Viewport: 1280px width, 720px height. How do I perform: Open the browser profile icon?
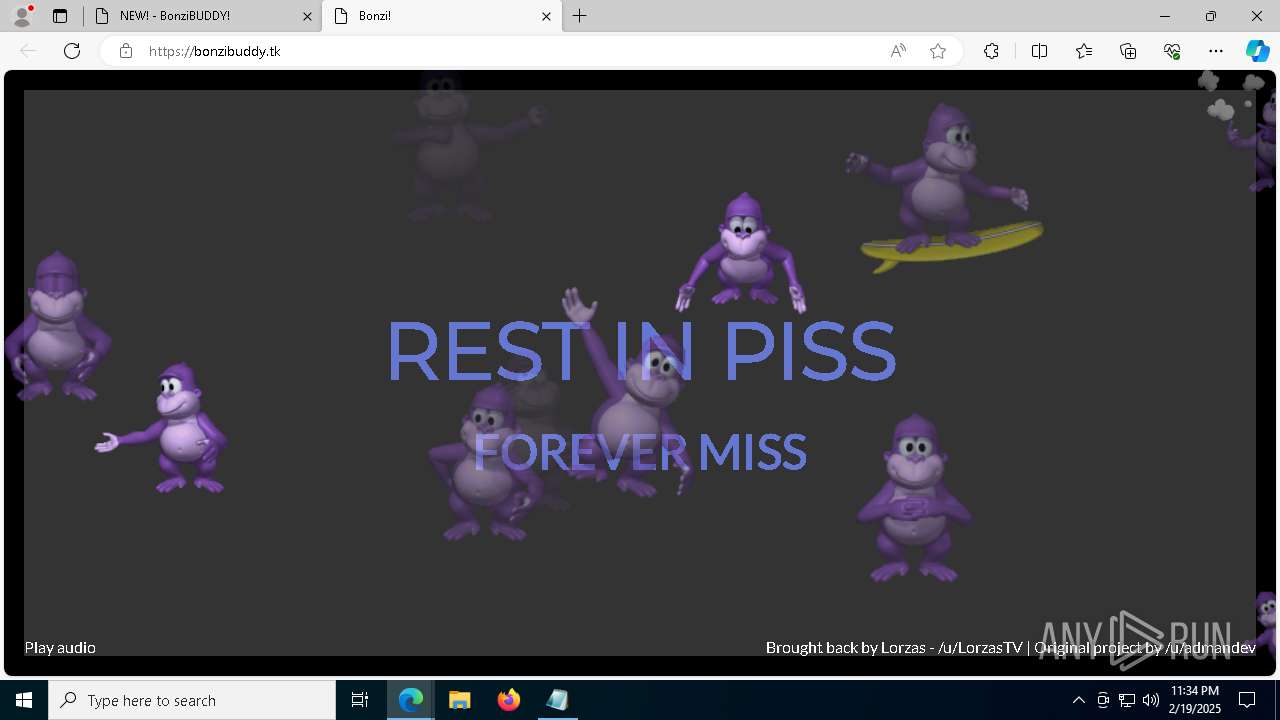22,16
